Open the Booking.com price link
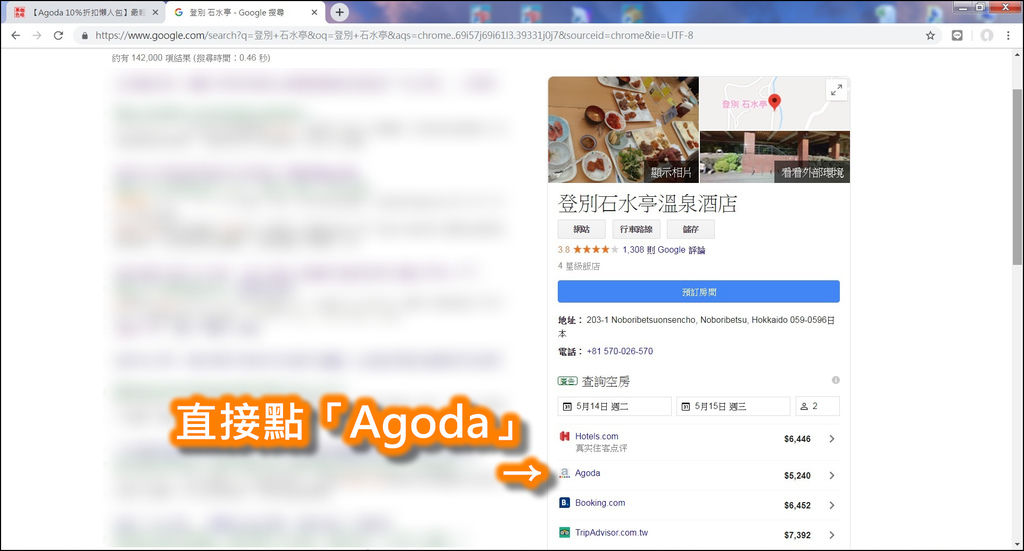Screen dimensions: 1024x551 600,503
